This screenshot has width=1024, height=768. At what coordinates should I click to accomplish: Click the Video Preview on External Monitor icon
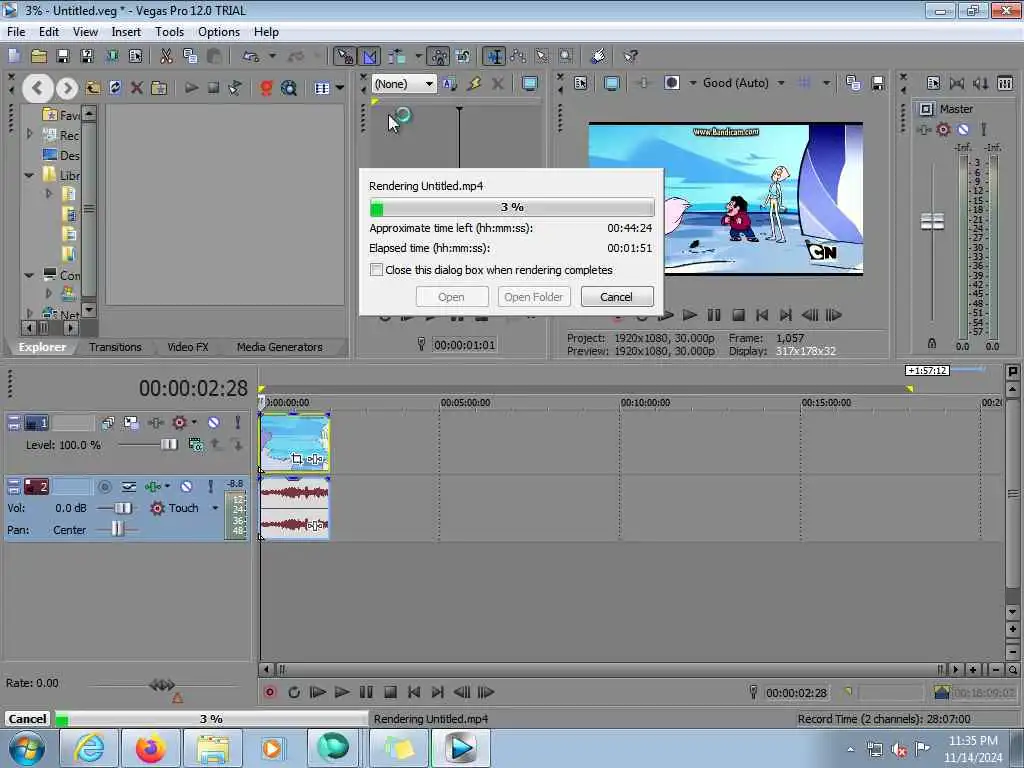click(x=611, y=83)
